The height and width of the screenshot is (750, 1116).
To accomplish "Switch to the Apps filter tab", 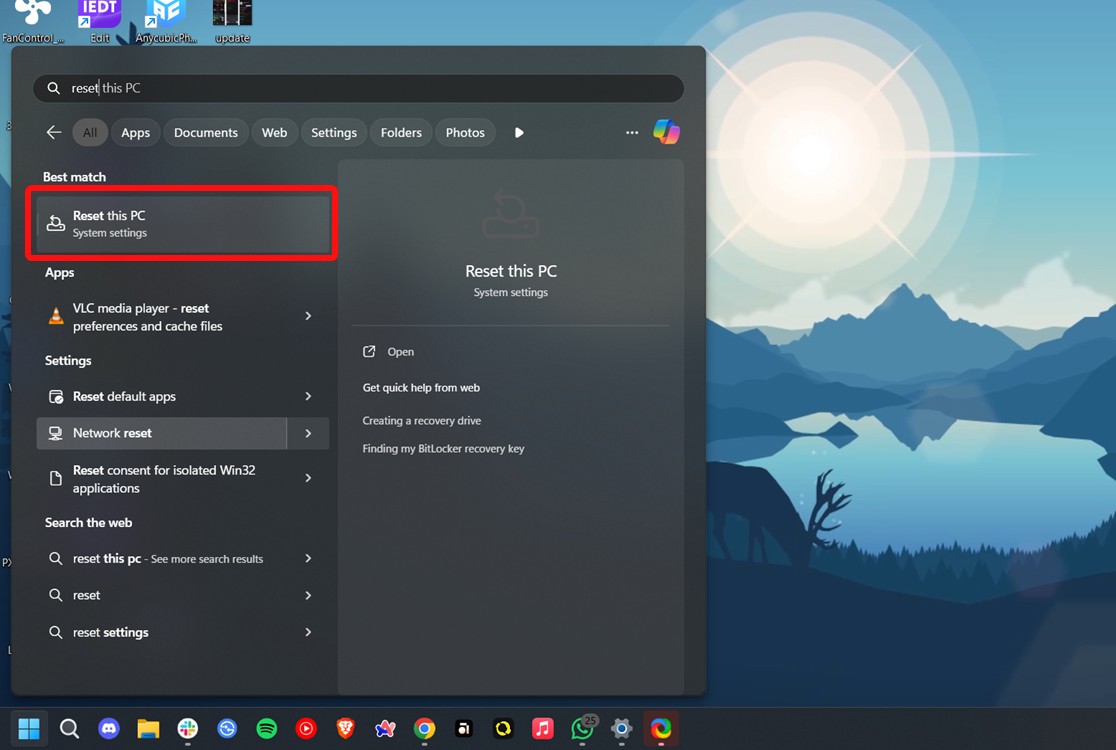I will pos(135,131).
